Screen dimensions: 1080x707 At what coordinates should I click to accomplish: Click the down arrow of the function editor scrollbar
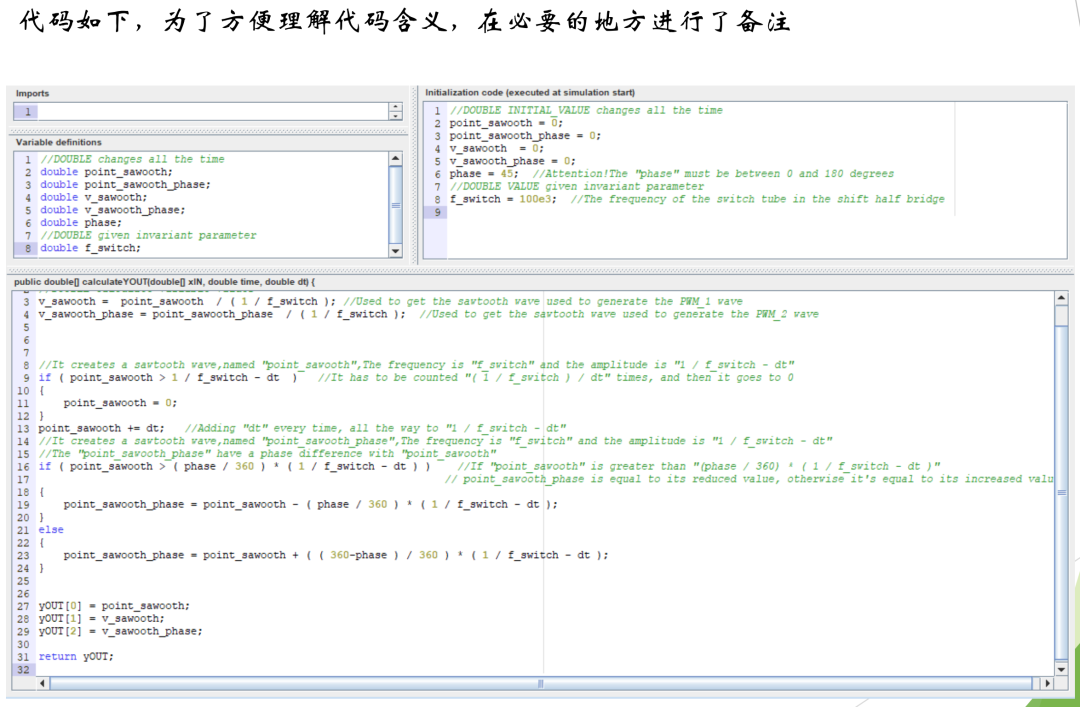tap(1061, 670)
